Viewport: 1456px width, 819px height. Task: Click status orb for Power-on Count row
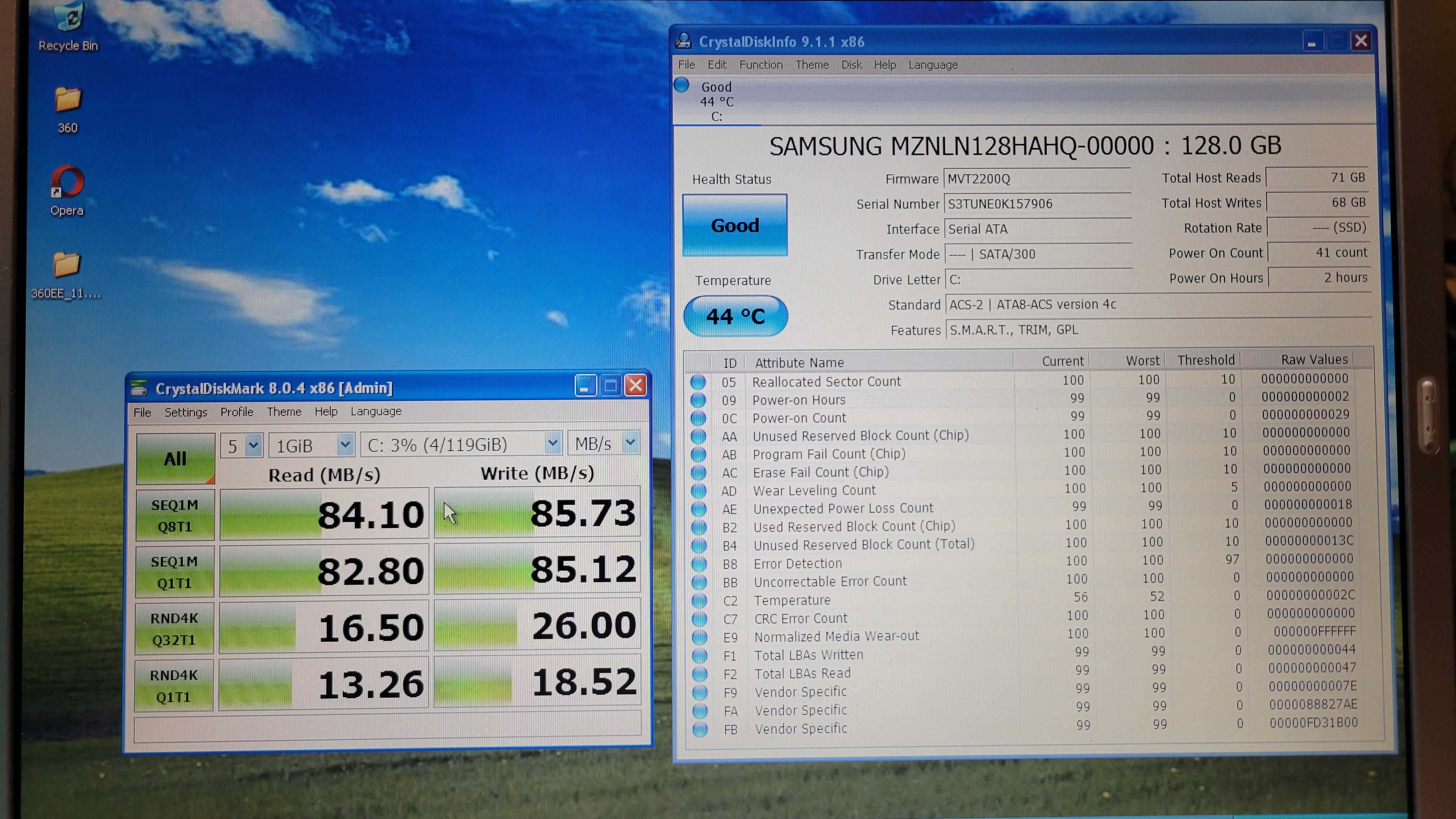click(x=699, y=418)
